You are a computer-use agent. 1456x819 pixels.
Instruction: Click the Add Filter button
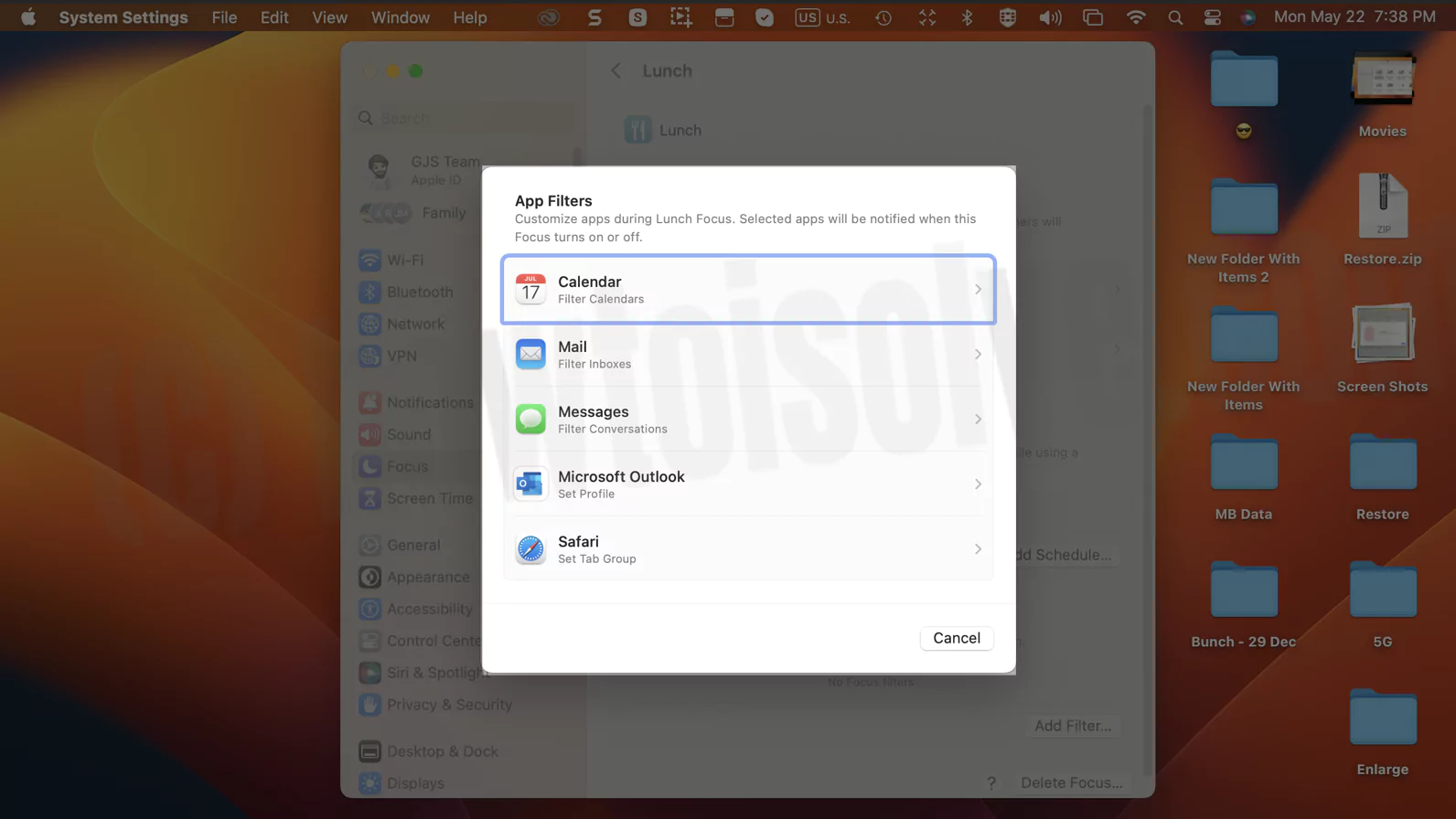(x=1073, y=726)
